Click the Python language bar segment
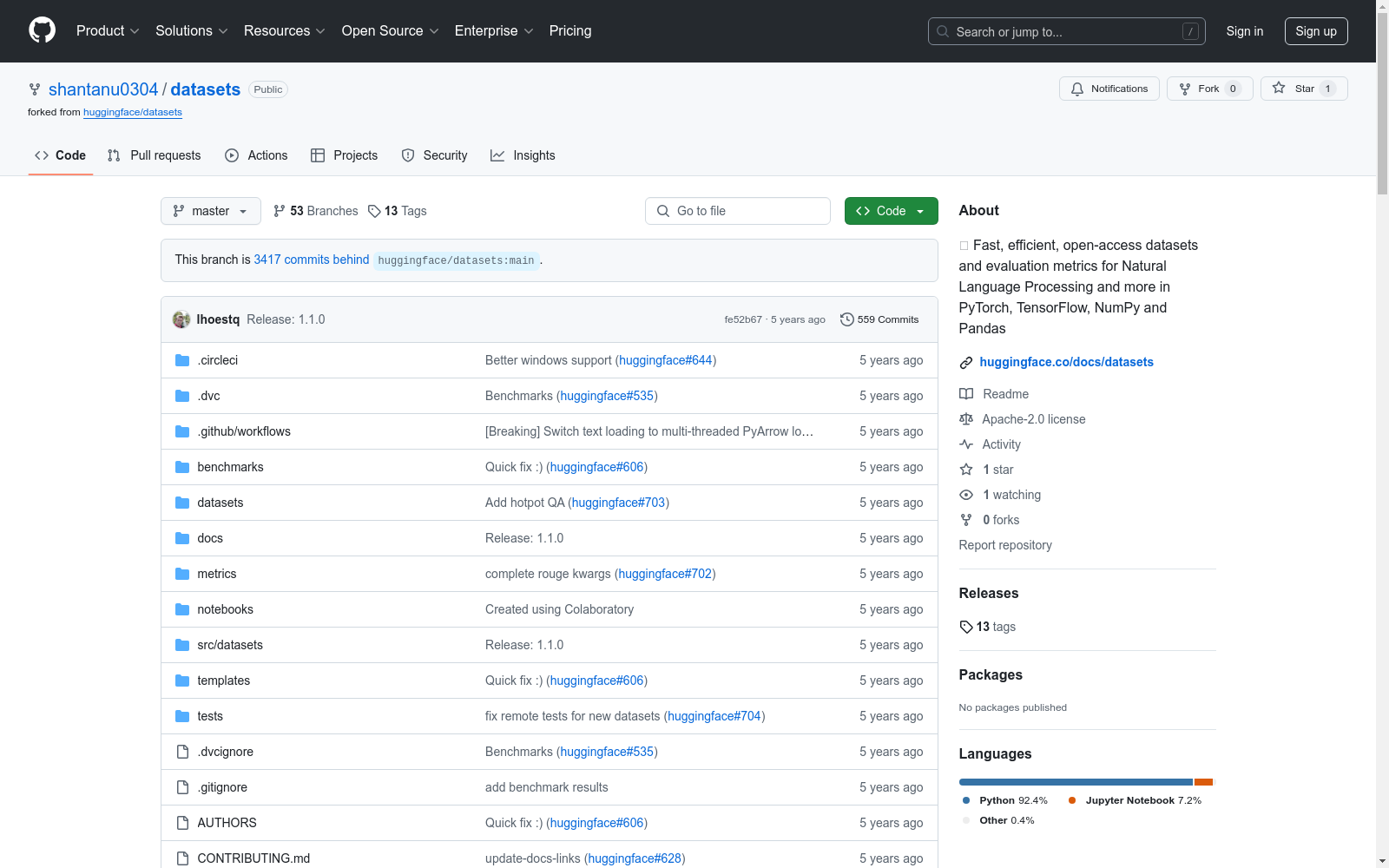Image resolution: width=1389 pixels, height=868 pixels. pos(1076,782)
